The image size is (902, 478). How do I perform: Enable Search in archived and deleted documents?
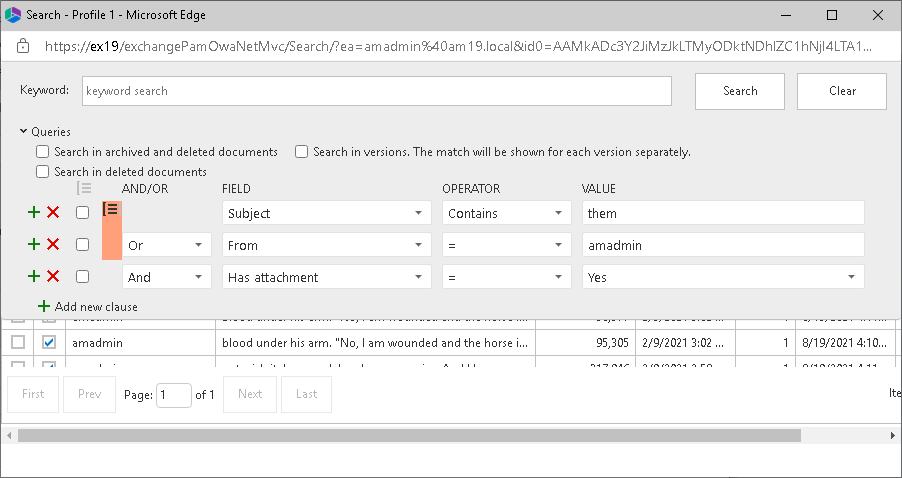(x=43, y=152)
